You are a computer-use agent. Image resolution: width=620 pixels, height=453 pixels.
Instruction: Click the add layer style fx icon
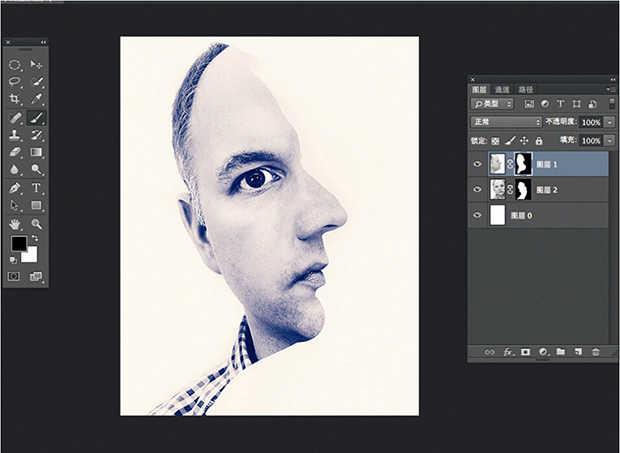(508, 352)
